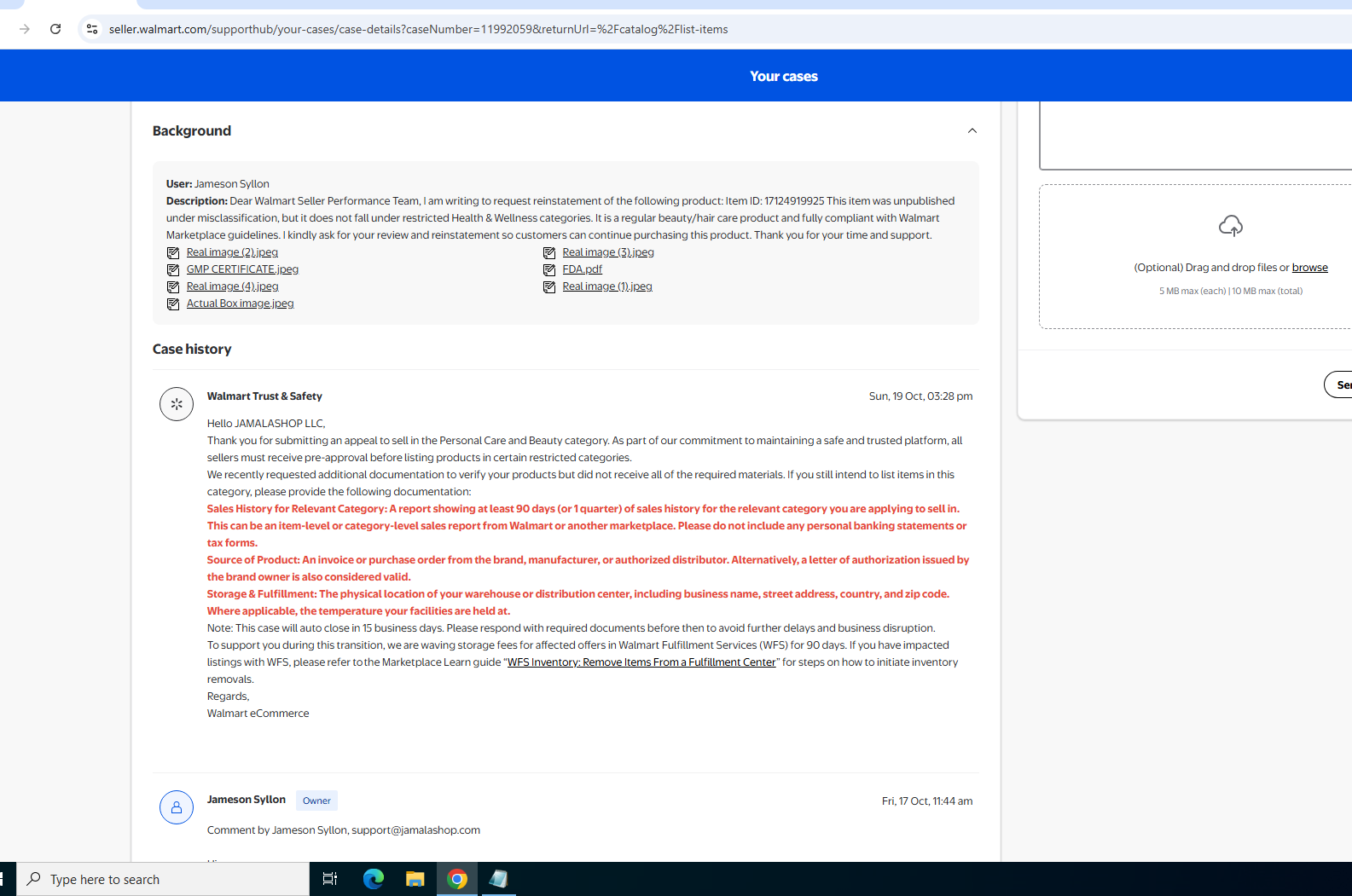Open site information icon in address bar
The width and height of the screenshot is (1352, 896).
(x=92, y=29)
